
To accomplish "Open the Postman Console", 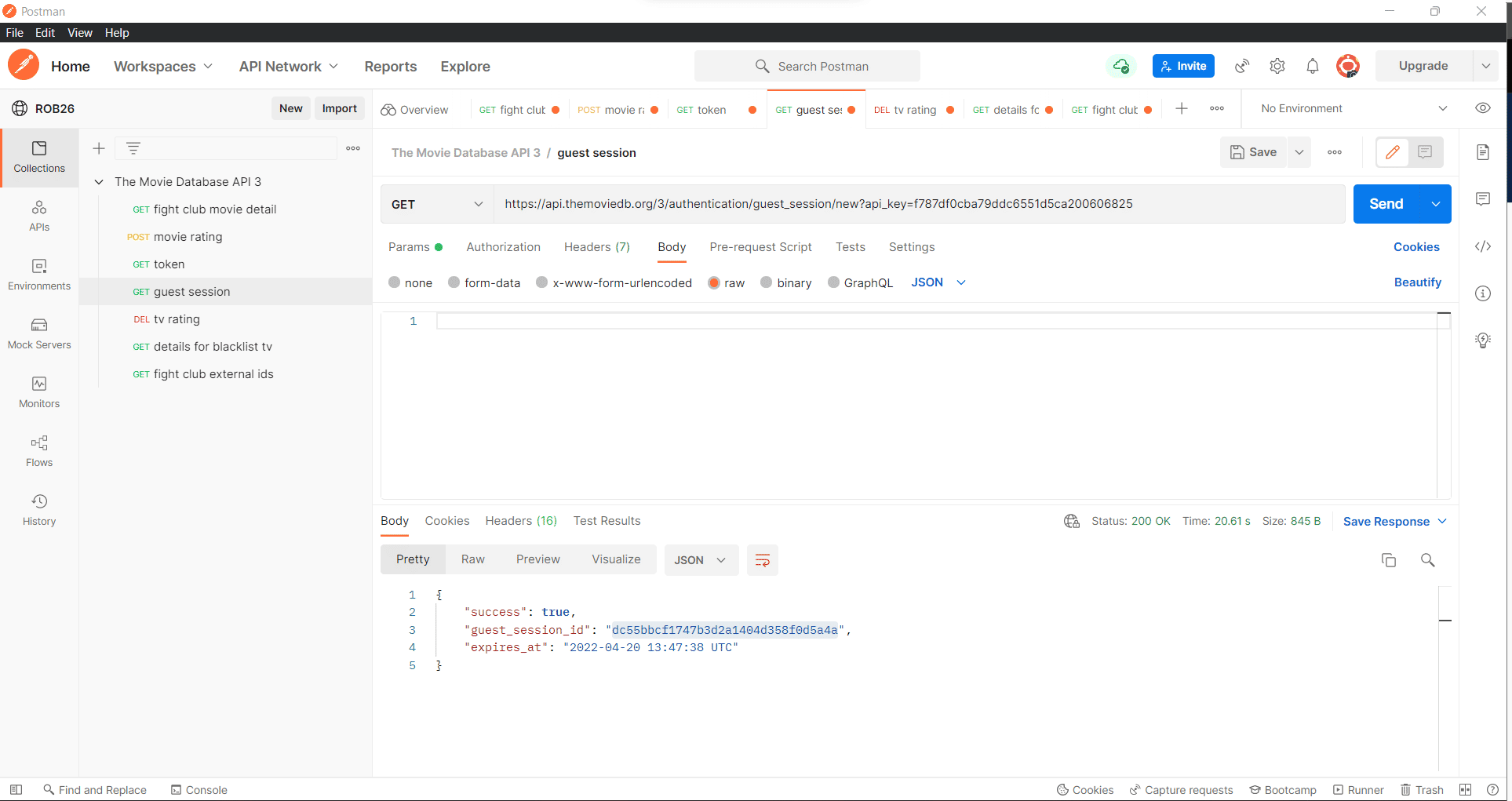I will point(199,790).
